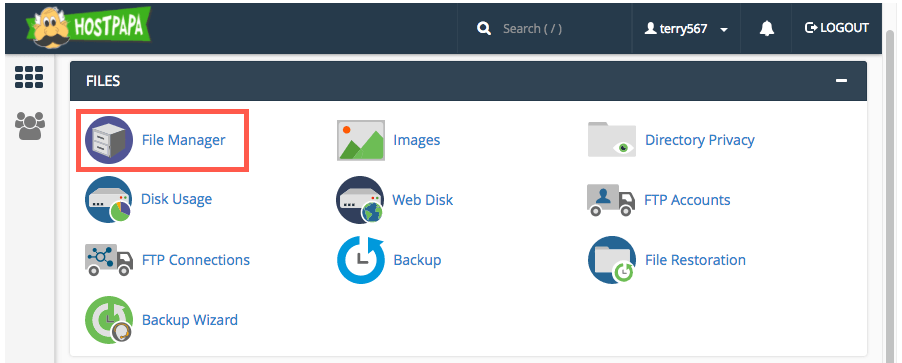
Task: Log out using the LOGOUT button
Action: tap(837, 28)
